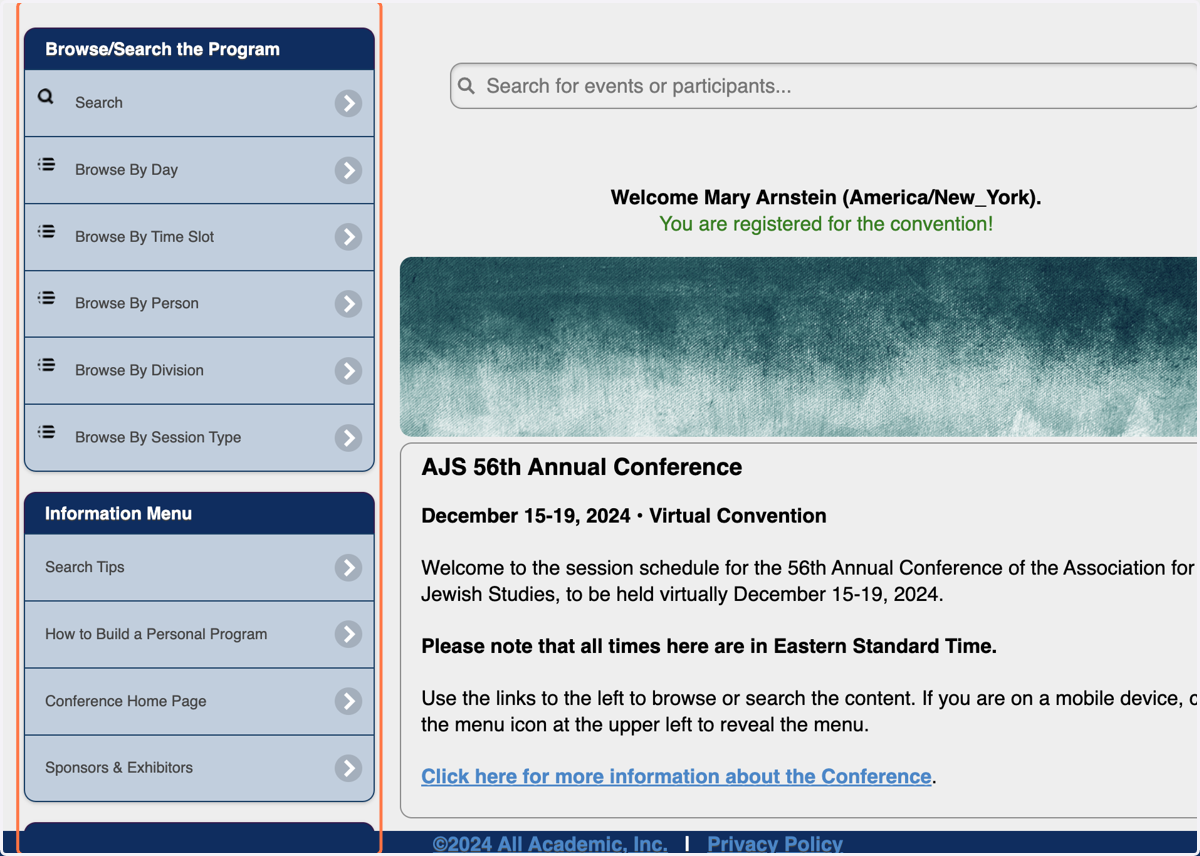Go to Conference Home Page
Viewport: 1200px width, 856px height.
199,701
